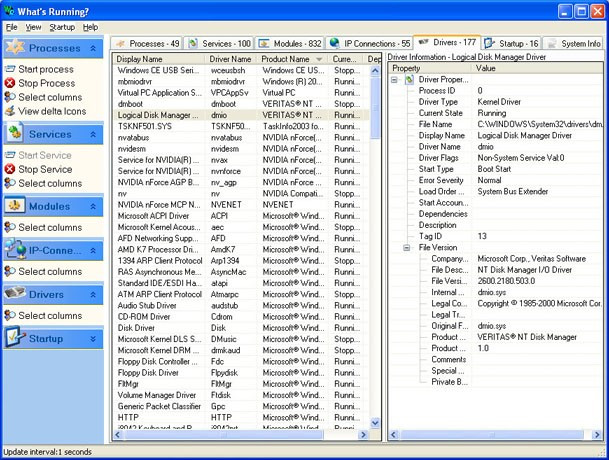The image size is (609, 460).
Task: Collapse the IP-Connections sidebar section
Action: tap(93, 251)
